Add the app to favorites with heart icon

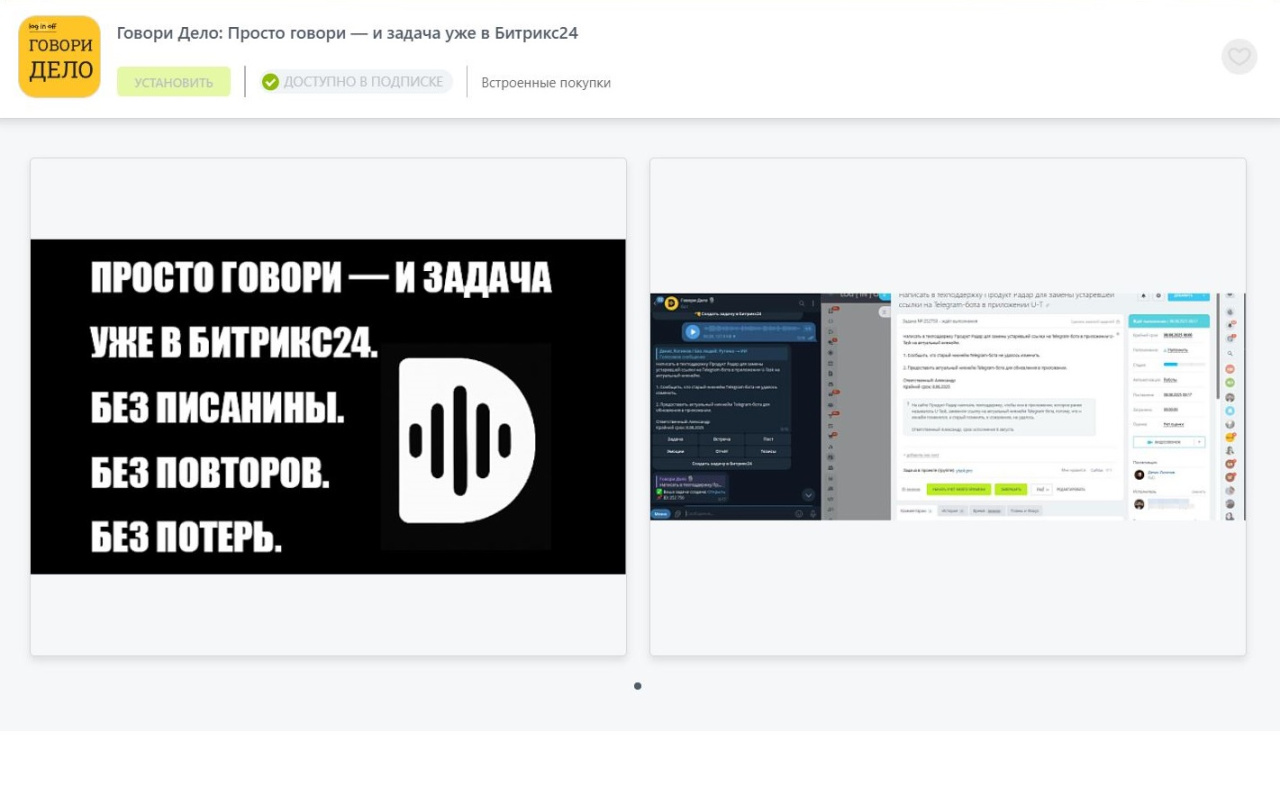coord(1239,57)
